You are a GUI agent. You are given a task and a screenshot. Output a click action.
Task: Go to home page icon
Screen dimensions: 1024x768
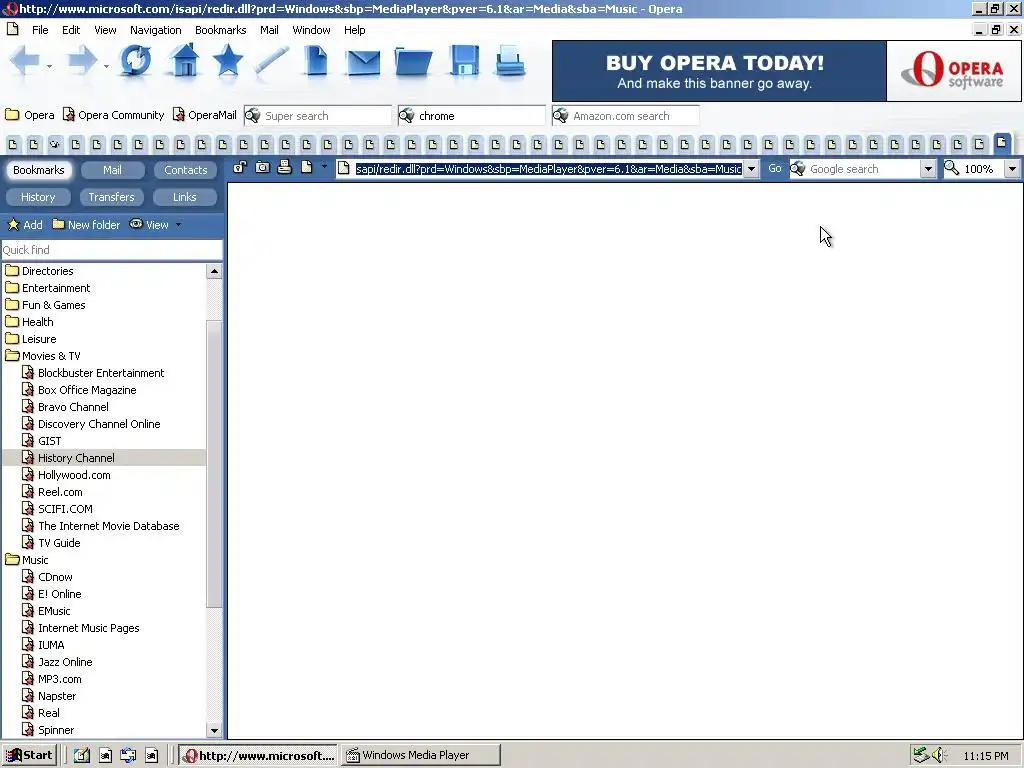point(184,61)
